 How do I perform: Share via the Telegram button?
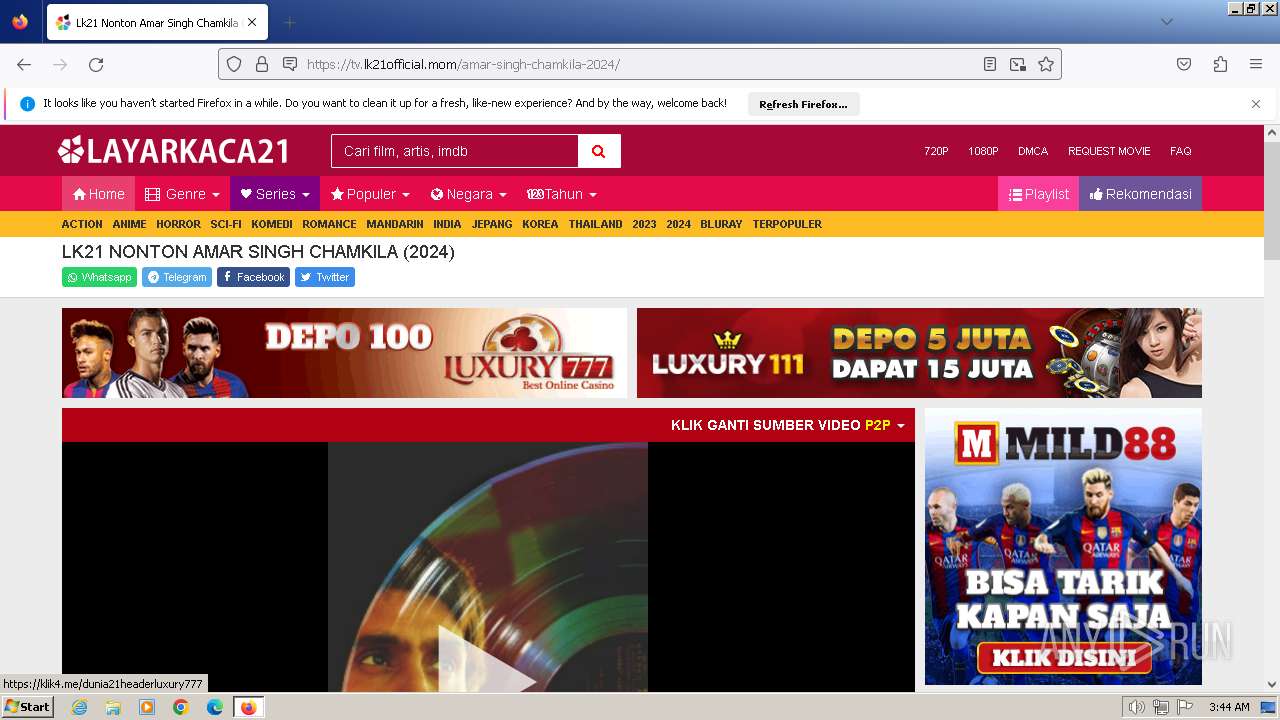[x=176, y=277]
